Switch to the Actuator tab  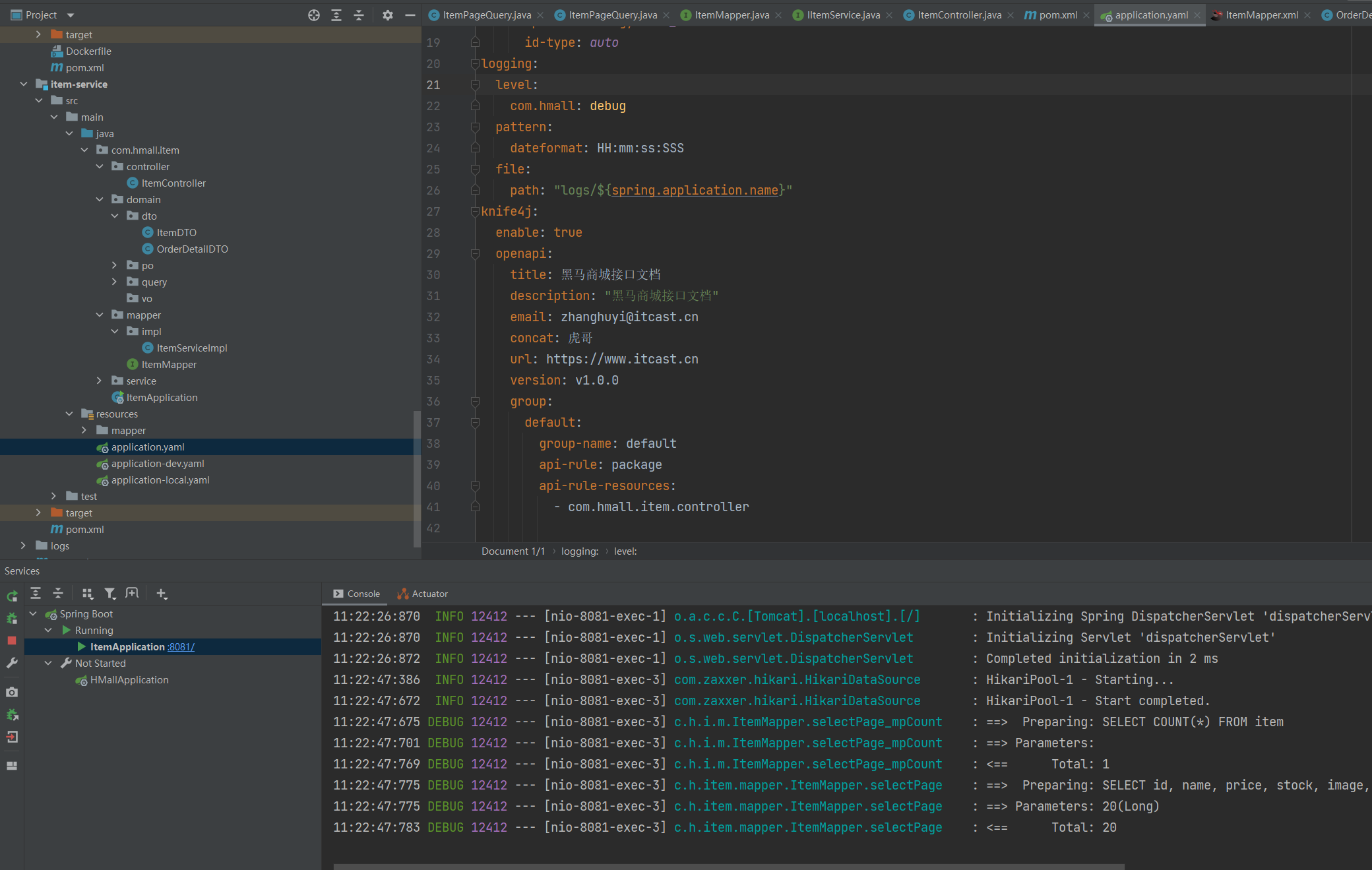pyautogui.click(x=423, y=594)
